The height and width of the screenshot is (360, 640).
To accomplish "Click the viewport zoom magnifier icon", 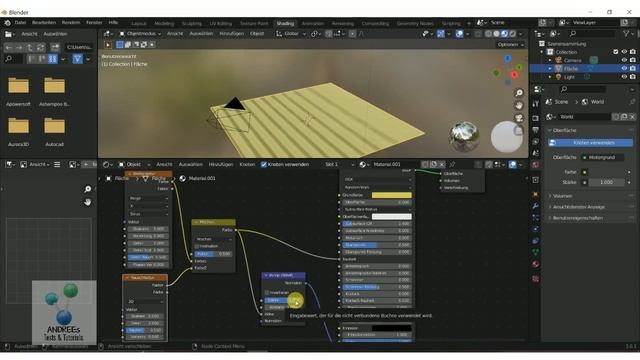I will coord(519,93).
